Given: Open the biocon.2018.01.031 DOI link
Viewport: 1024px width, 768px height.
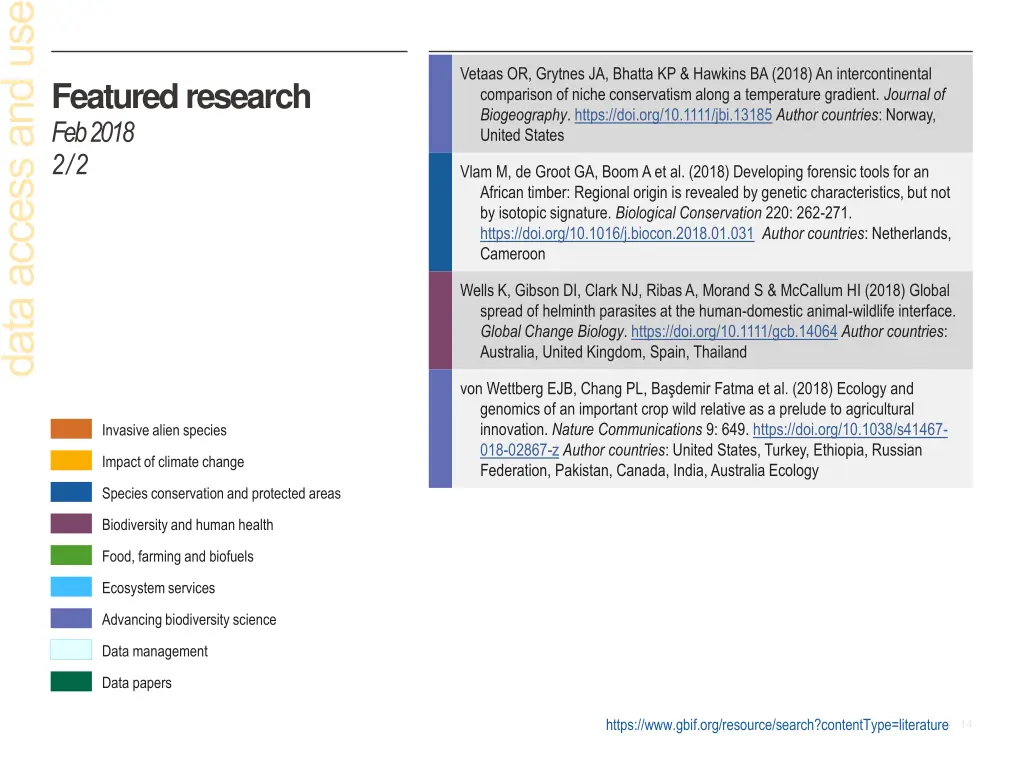Looking at the screenshot, I should pyautogui.click(x=616, y=234).
